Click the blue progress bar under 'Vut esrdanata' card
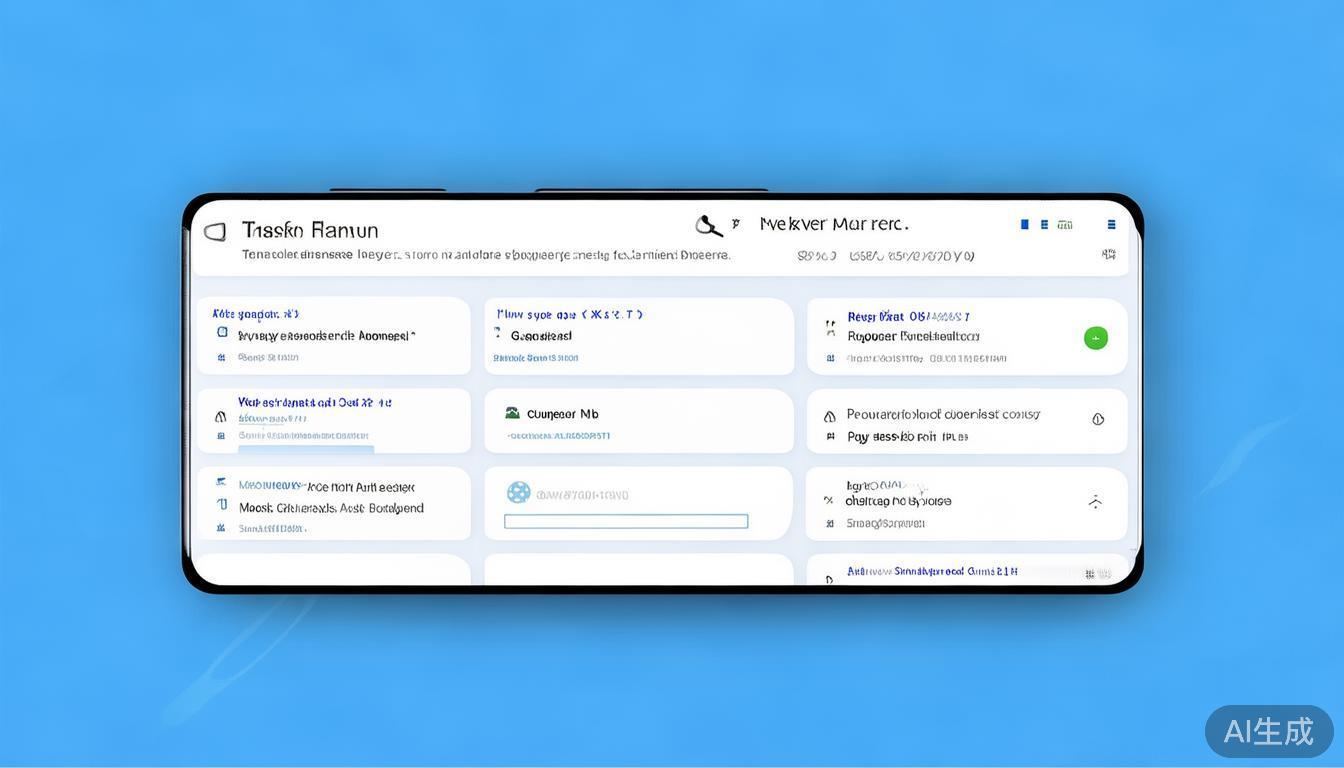 click(305, 450)
